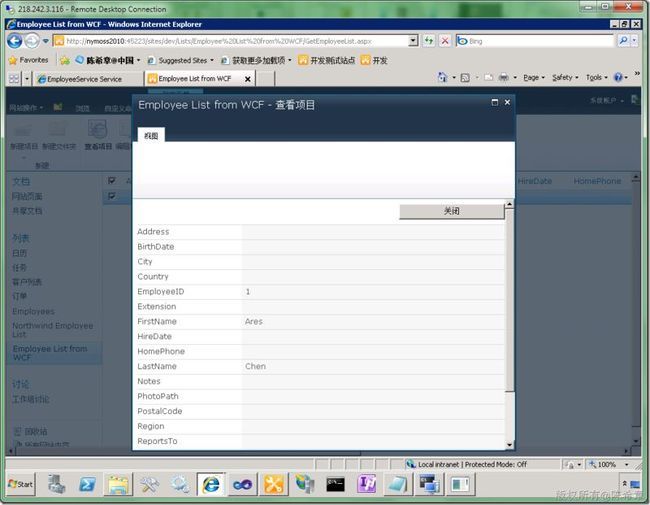The height and width of the screenshot is (505, 650).
Task: Open the Tools menu
Action: tap(597, 78)
